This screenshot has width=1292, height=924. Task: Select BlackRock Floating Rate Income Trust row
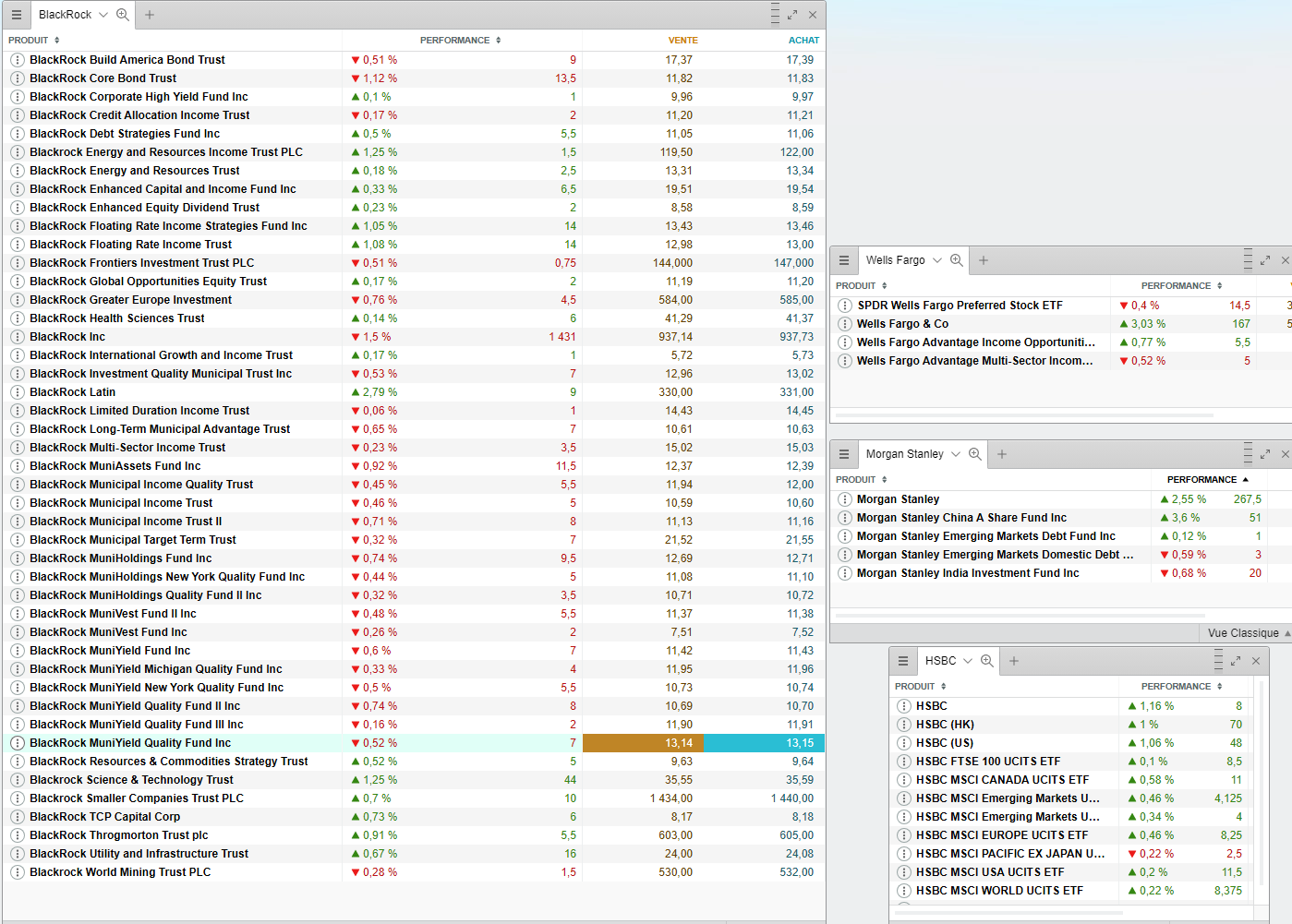click(x=414, y=245)
